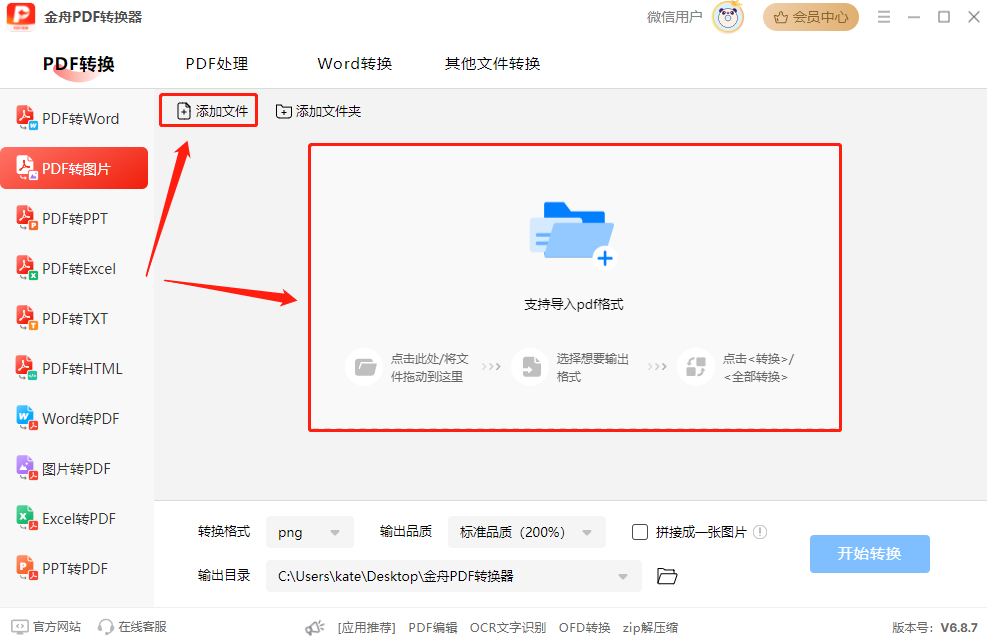Switch to the Word转换 tab
This screenshot has height=643, width=987.
(x=355, y=64)
